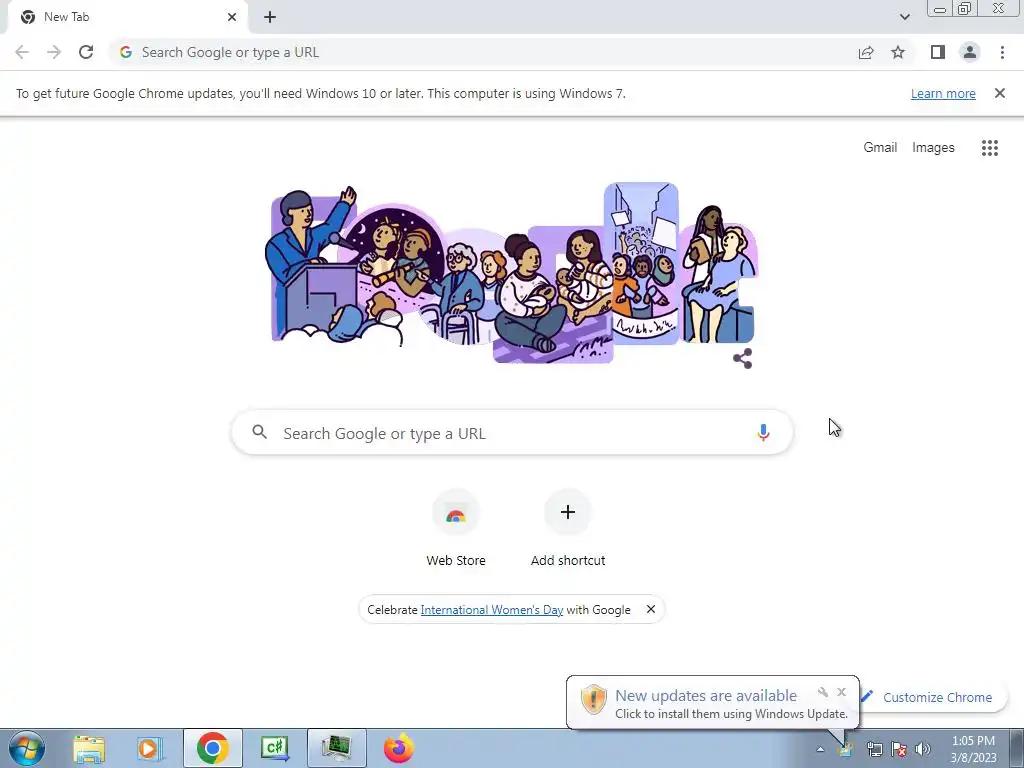Open the Images link

click(933, 148)
